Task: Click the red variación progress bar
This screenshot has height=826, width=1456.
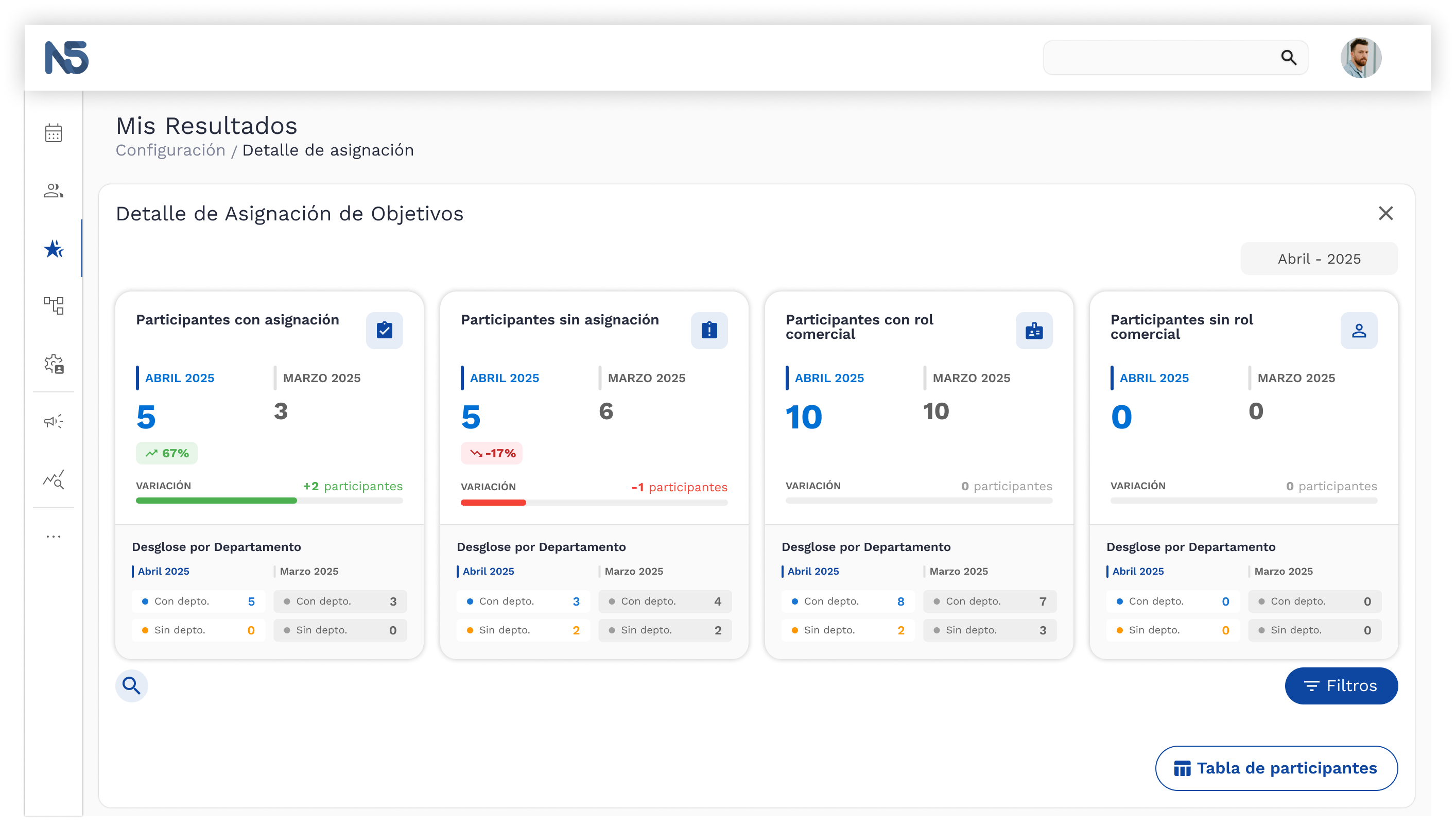Action: tap(493, 502)
